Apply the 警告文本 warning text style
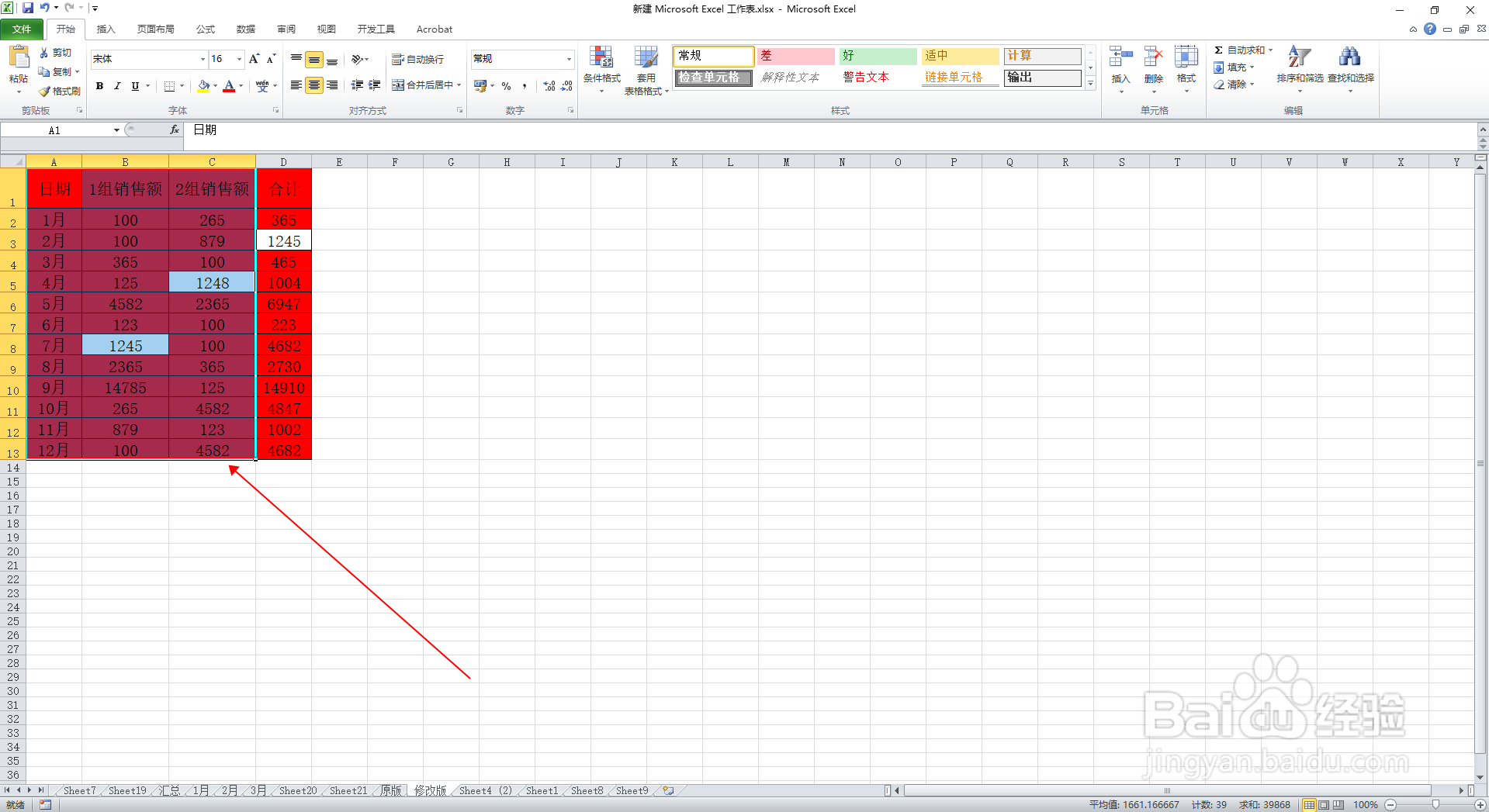1489x812 pixels. (x=878, y=78)
